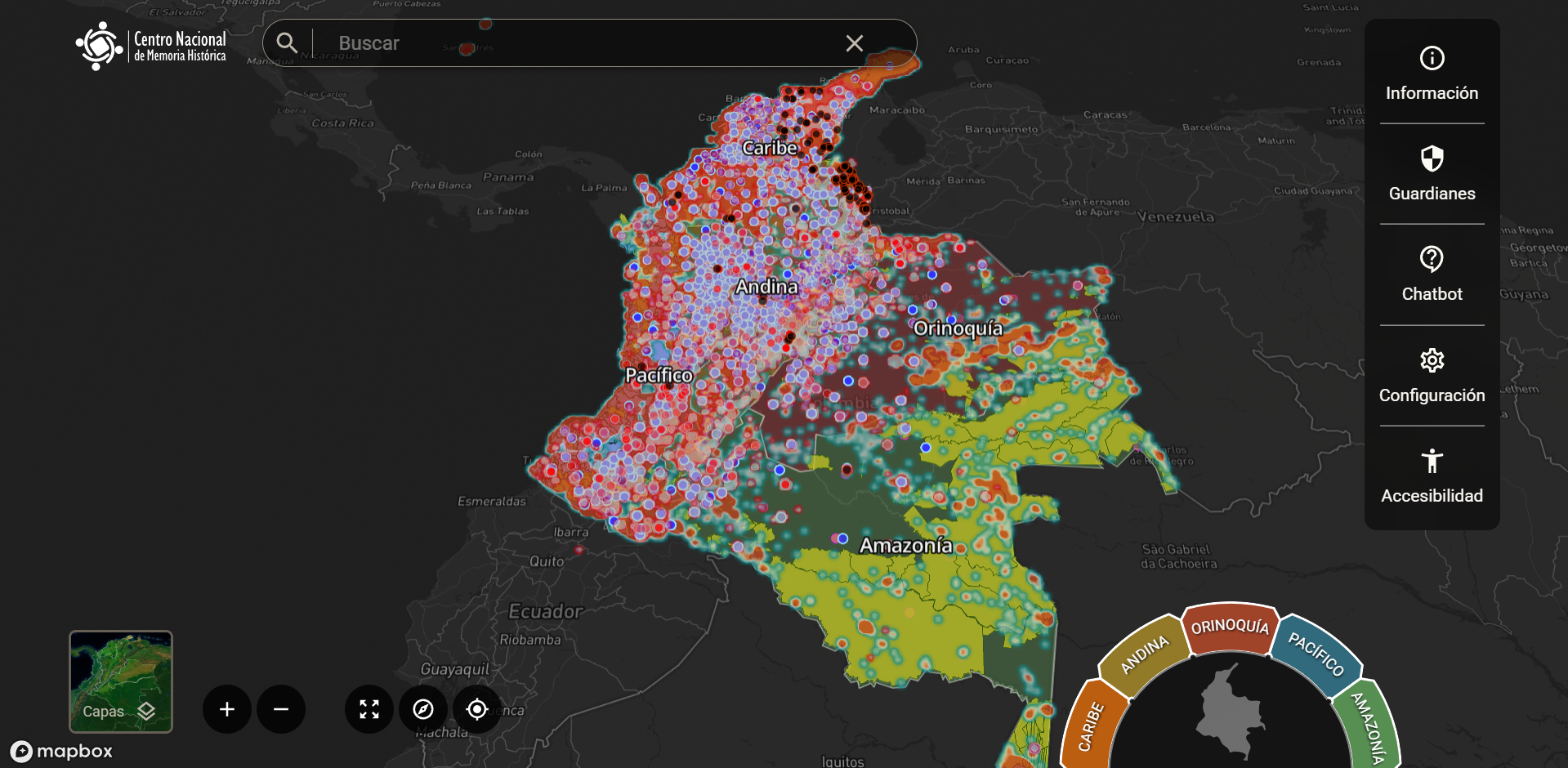Reset map bearing with compass
Screen dimensions: 1568x768
point(423,709)
